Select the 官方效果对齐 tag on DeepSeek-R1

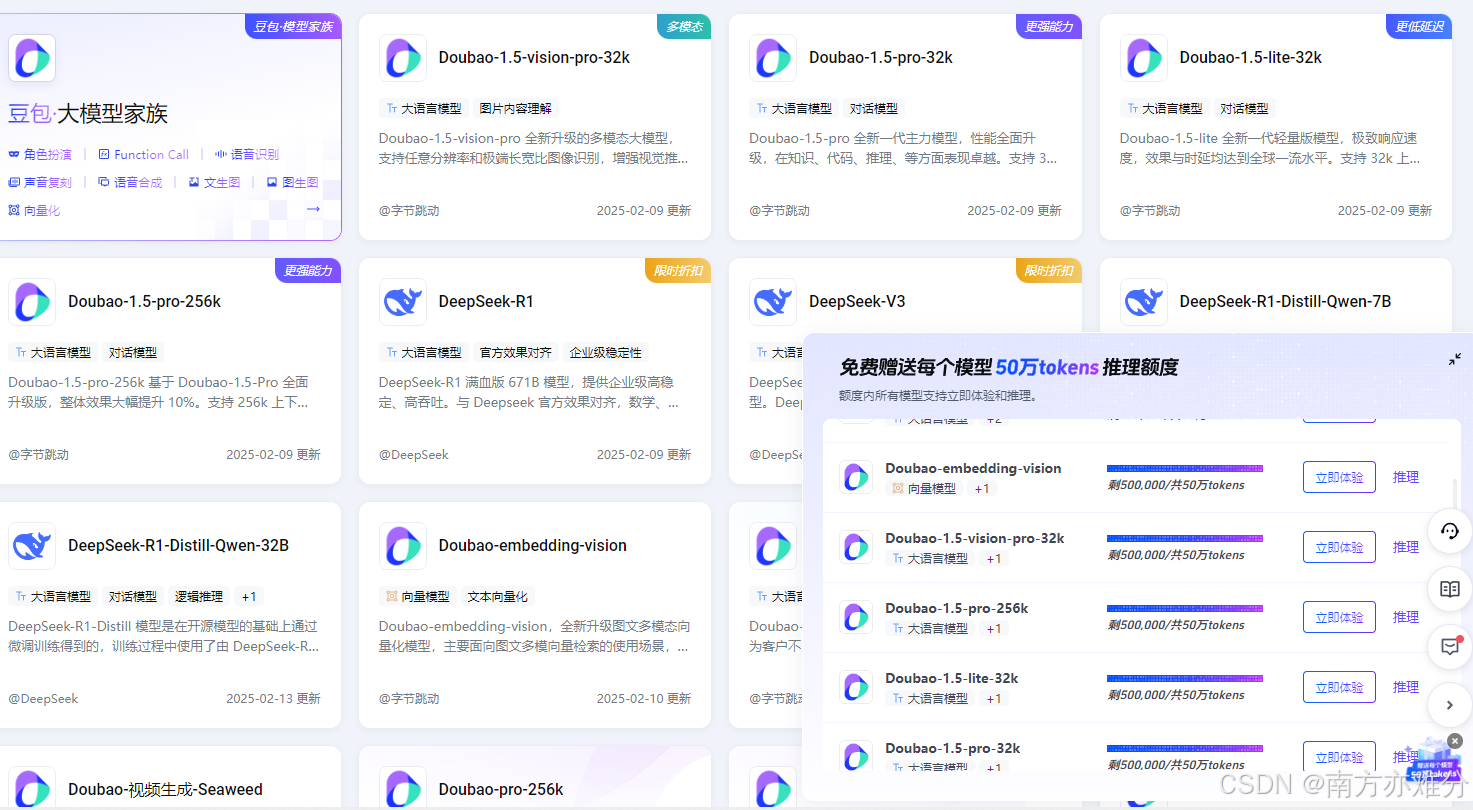[515, 352]
